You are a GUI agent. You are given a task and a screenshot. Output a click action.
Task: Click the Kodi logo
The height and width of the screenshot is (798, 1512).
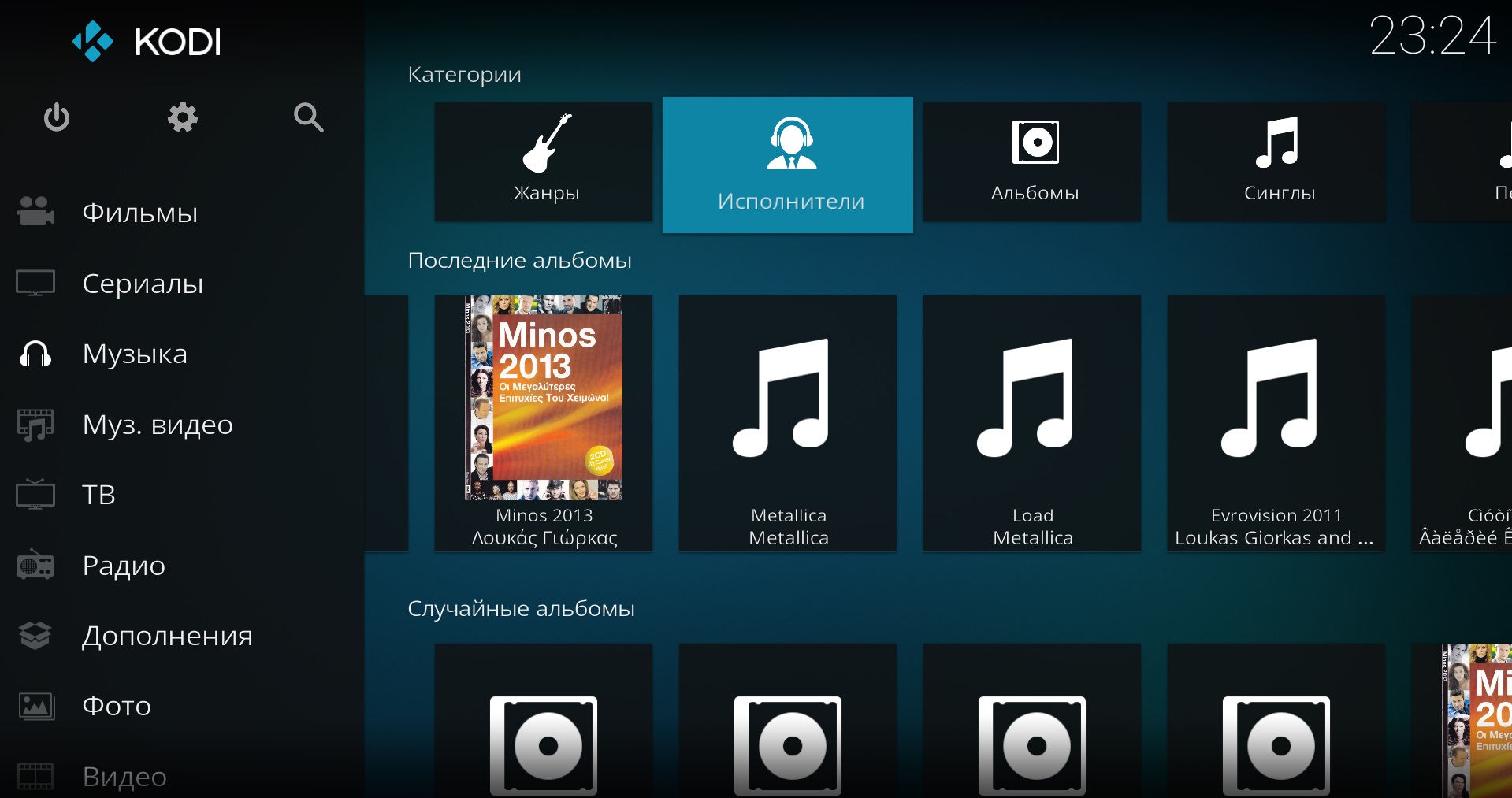(147, 41)
